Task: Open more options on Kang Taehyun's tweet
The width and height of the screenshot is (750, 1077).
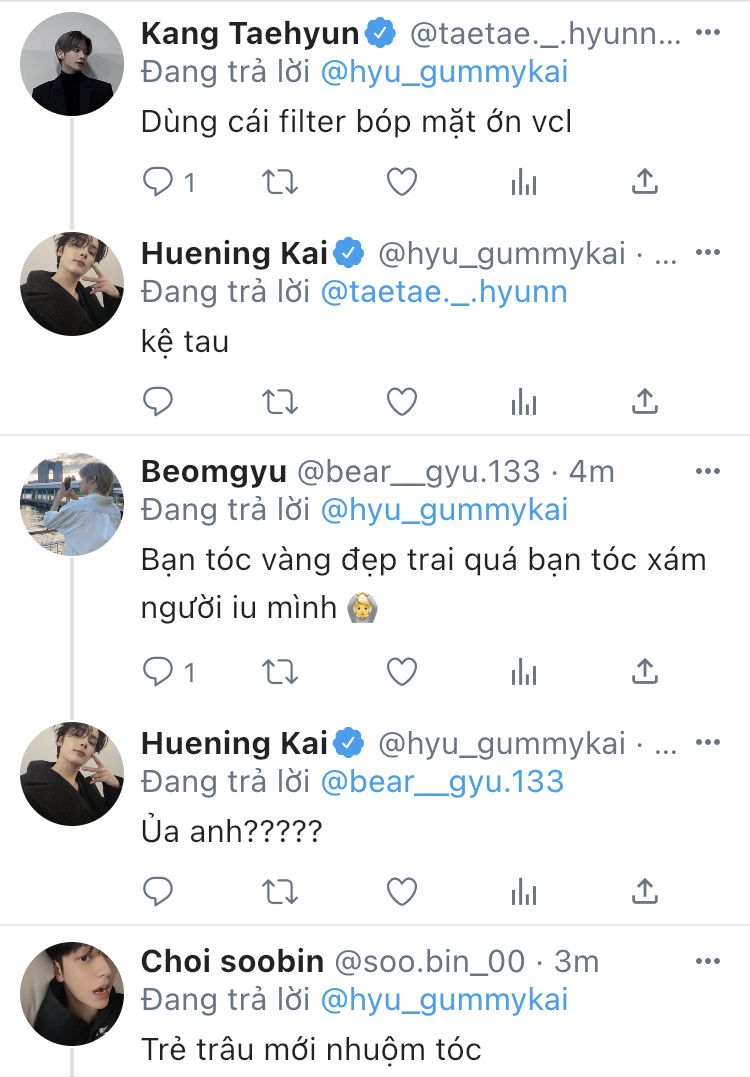Action: pyautogui.click(x=708, y=33)
